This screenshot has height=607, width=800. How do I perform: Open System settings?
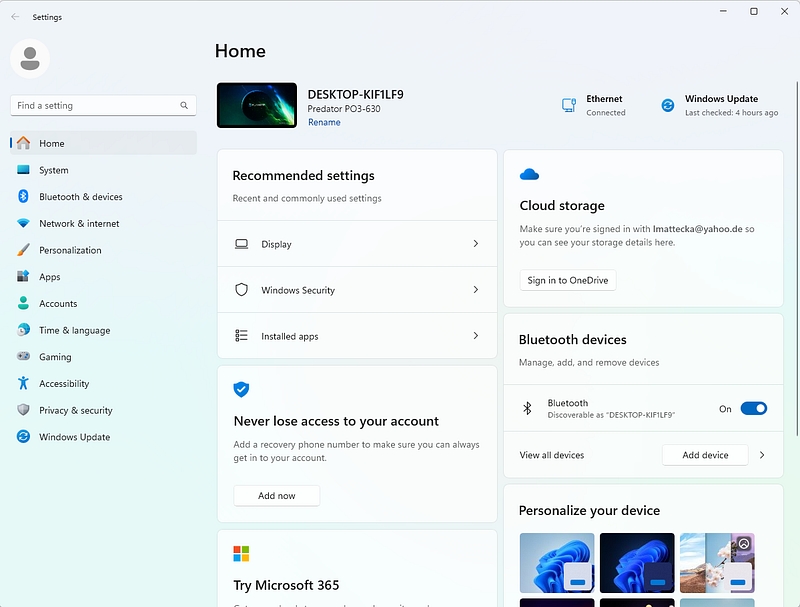click(104, 170)
